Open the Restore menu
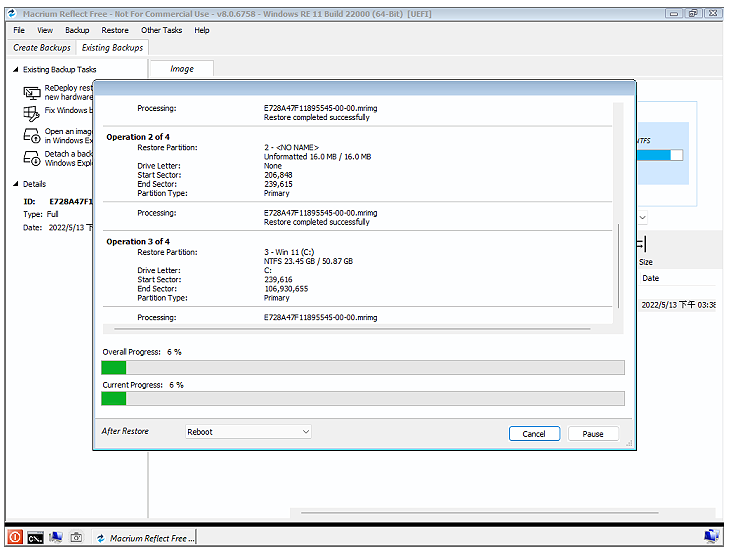This screenshot has height=550, width=729. 115,30
